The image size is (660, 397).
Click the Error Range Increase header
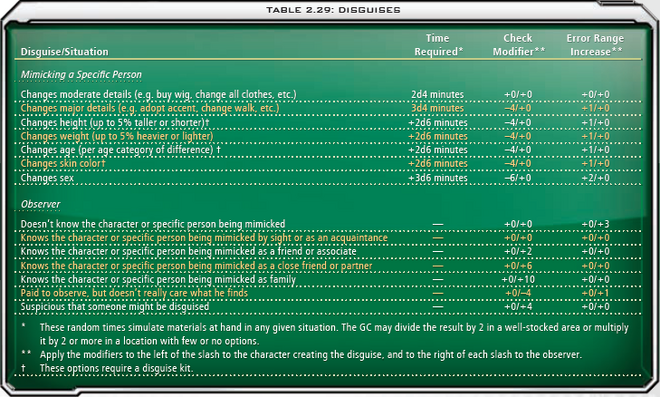click(595, 45)
